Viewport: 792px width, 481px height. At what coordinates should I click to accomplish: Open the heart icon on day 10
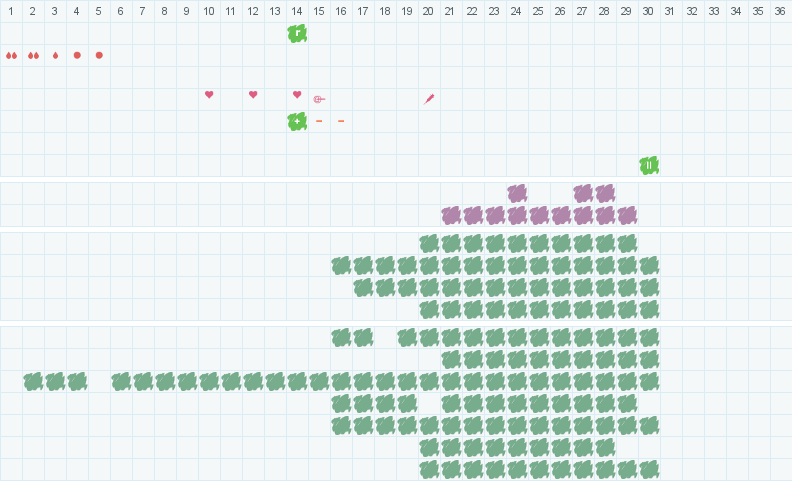(x=209, y=94)
